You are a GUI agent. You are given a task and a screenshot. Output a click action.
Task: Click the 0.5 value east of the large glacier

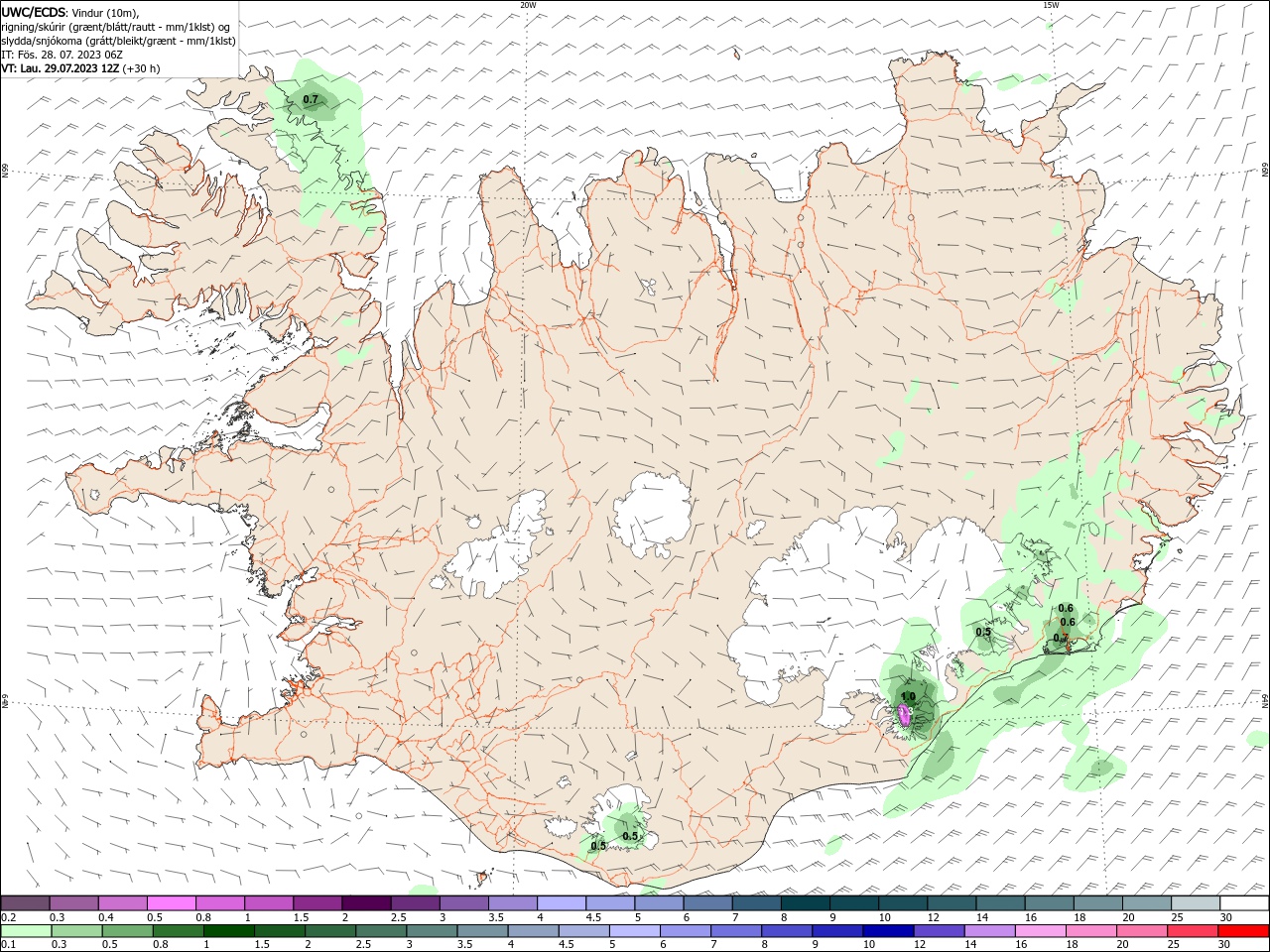(x=983, y=632)
